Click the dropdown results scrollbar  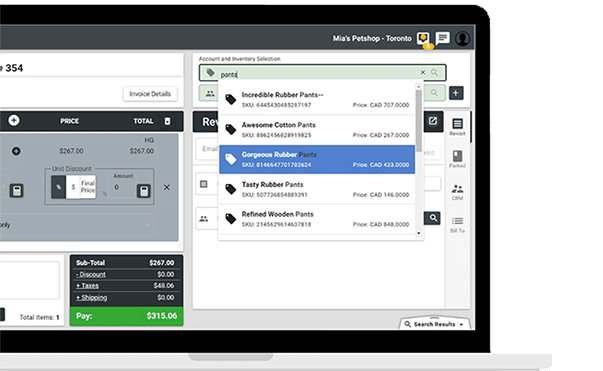pos(418,119)
